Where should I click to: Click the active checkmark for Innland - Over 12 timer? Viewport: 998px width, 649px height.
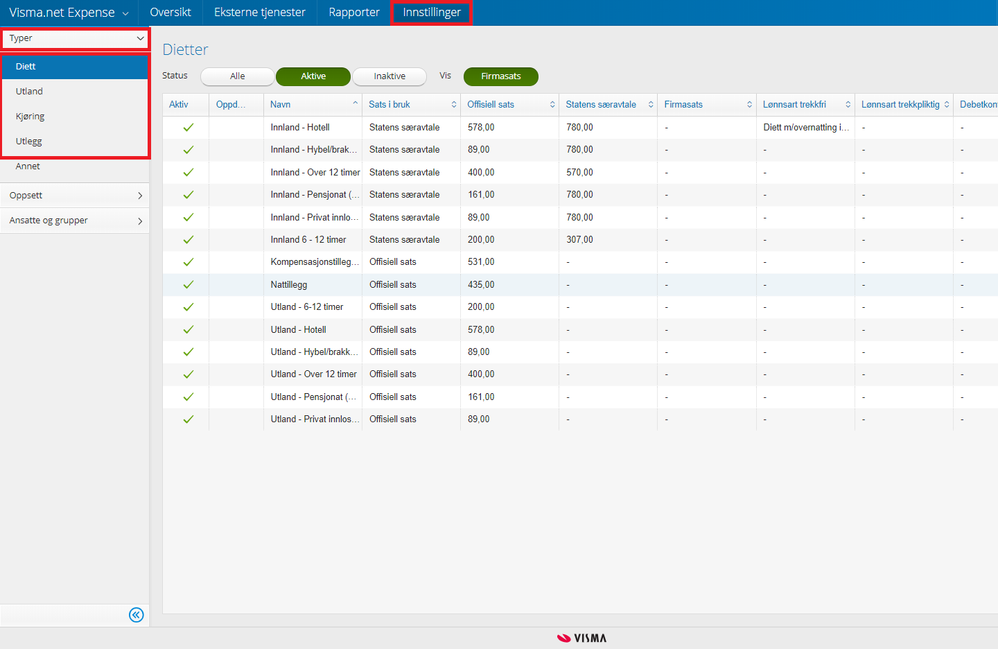pyautogui.click(x=188, y=172)
